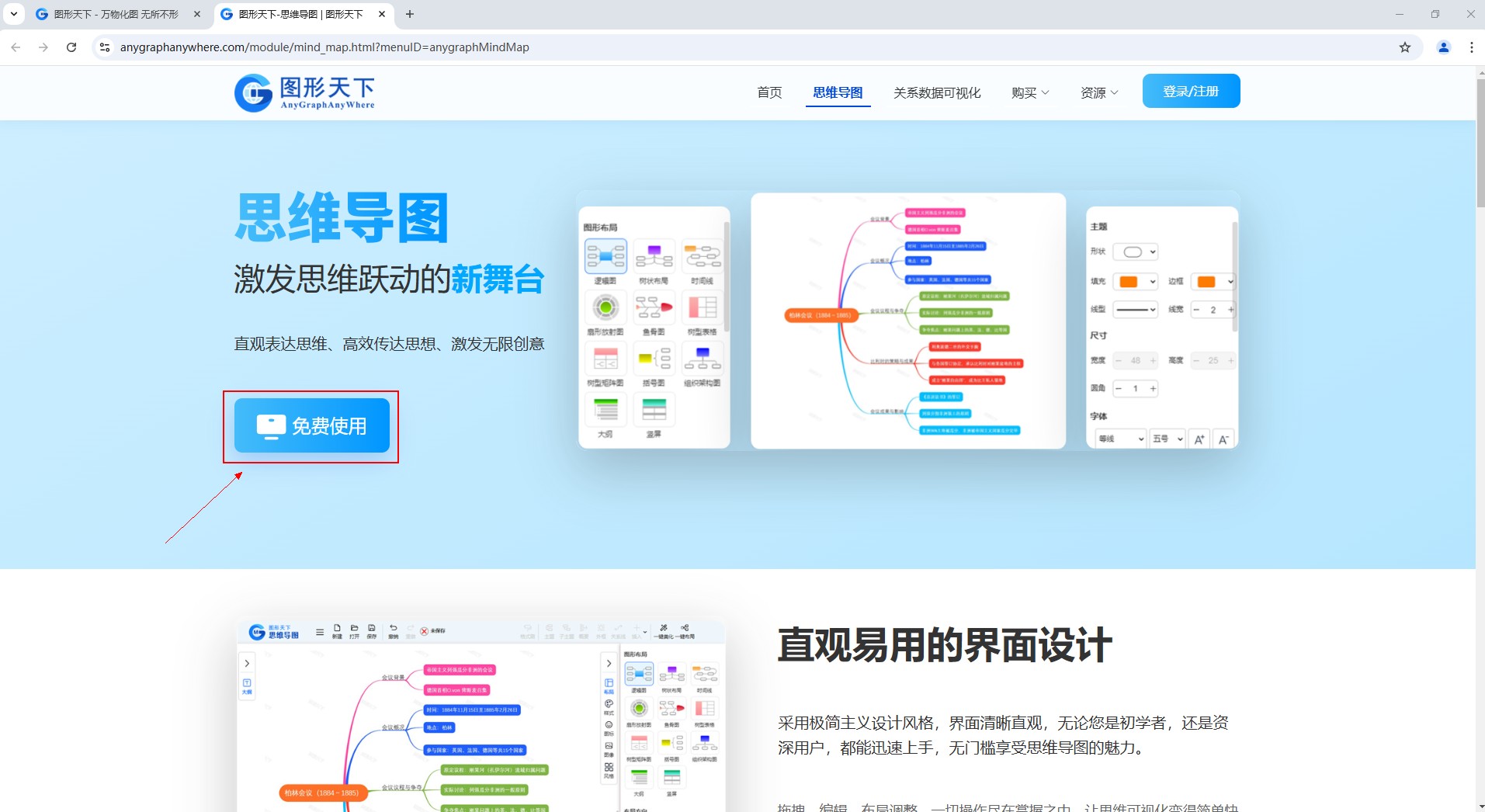The image size is (1485, 812).
Task: Open the Chrome profile icon
Action: click(x=1443, y=47)
